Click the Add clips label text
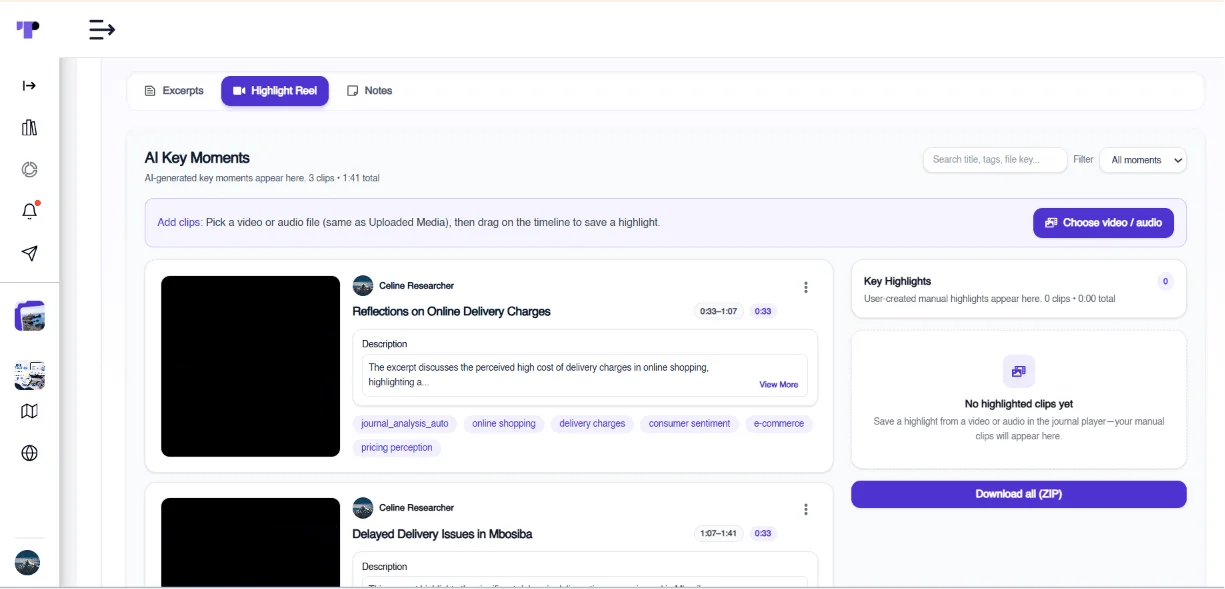Image resolution: width=1225 pixels, height=589 pixels. point(179,223)
